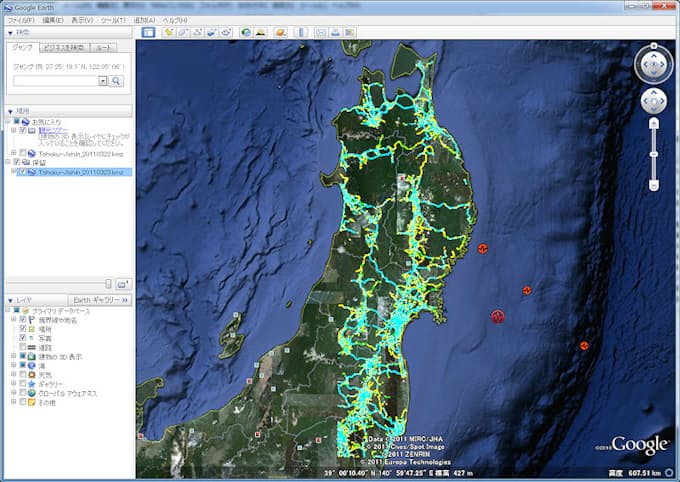Image resolution: width=680 pixels, height=482 pixels.
Task: Click the Earth ギャラリー button
Action: [x=97, y=300]
